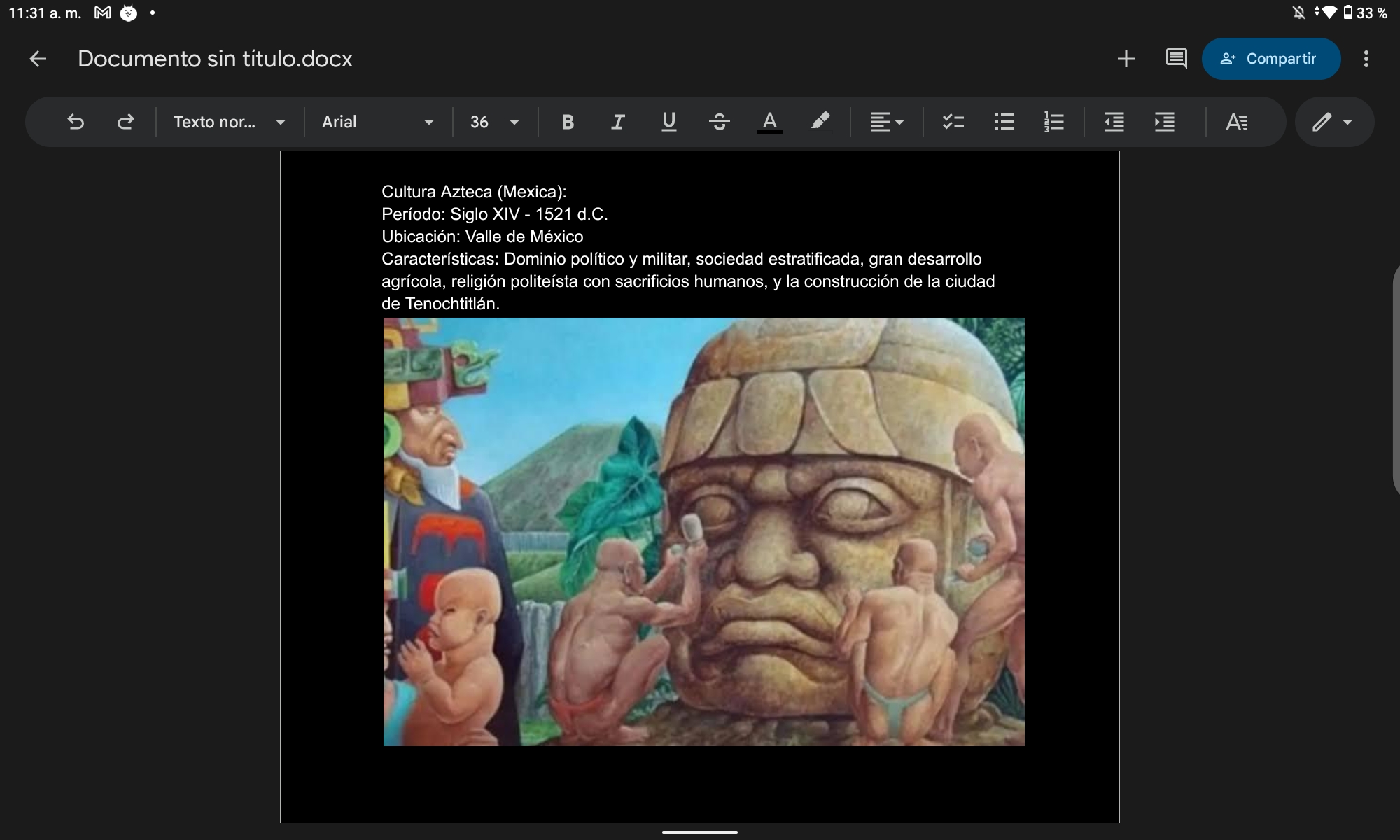Toggle bold formatting
Viewport: 1400px width, 840px height.
[568, 122]
